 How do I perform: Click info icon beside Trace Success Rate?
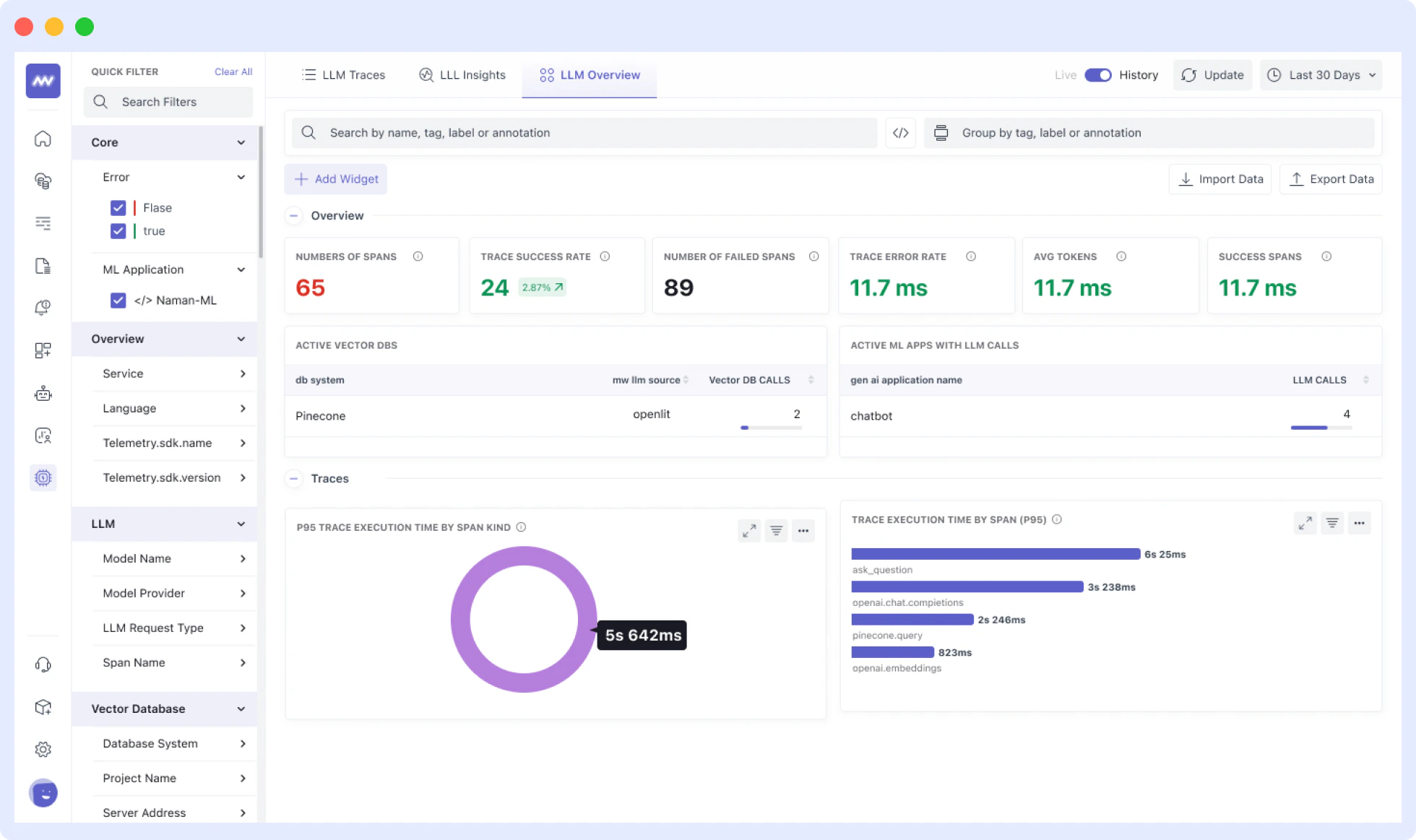(x=605, y=256)
